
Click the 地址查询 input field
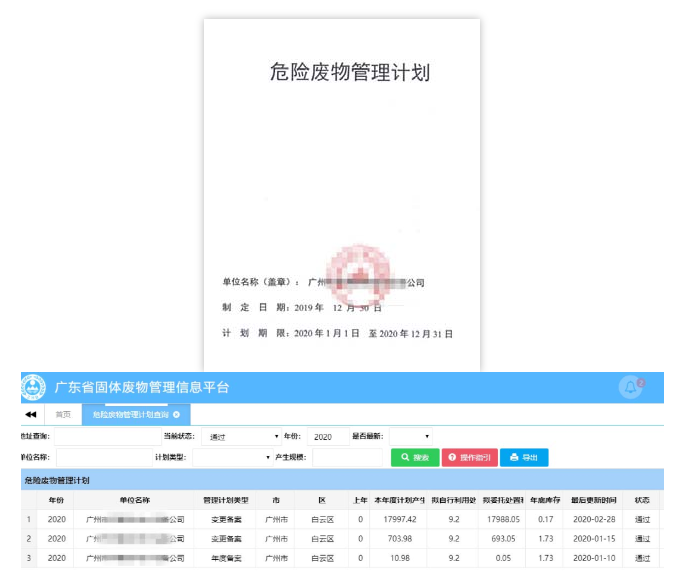click(108, 436)
